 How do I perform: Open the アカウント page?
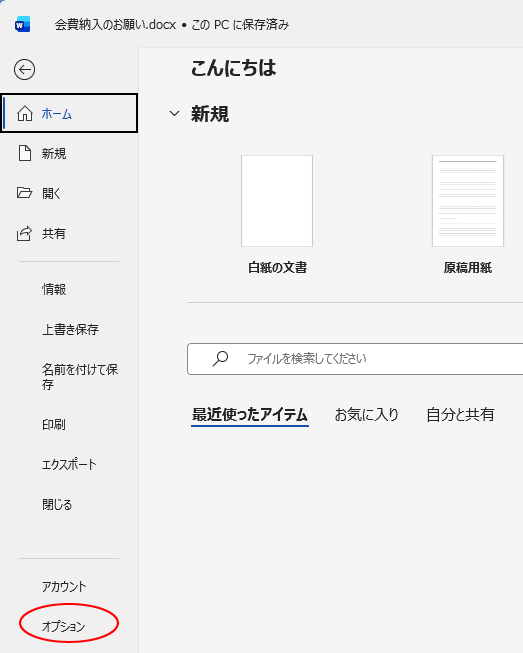pos(64,586)
